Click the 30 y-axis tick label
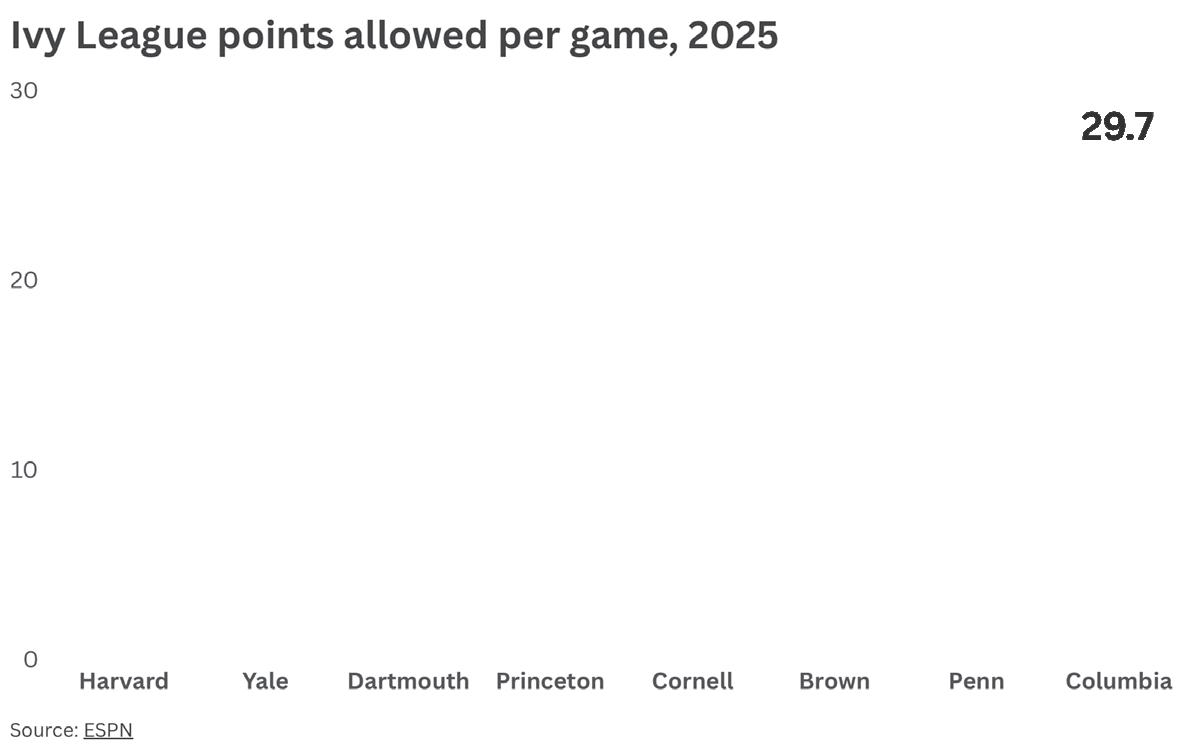Image resolution: width=1190 pixels, height=750 pixels. [x=24, y=90]
